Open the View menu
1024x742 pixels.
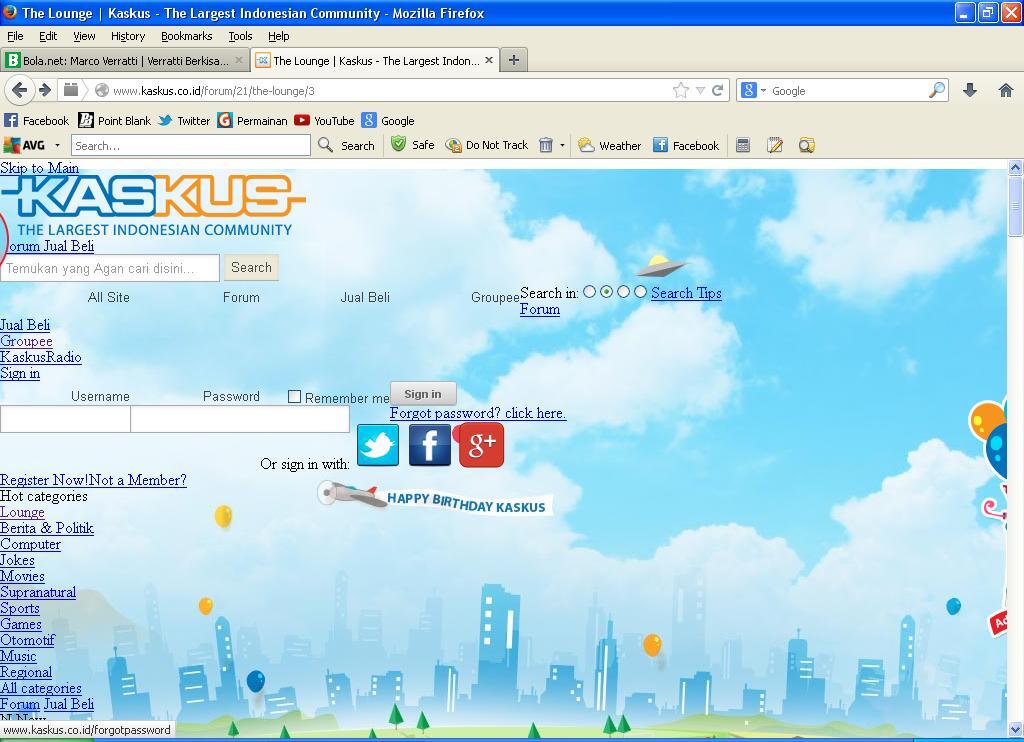(84, 36)
